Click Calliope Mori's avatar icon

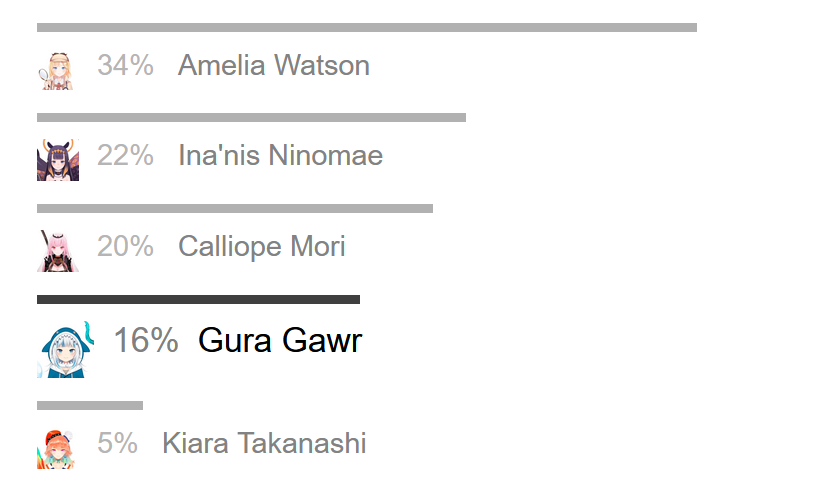(58, 250)
